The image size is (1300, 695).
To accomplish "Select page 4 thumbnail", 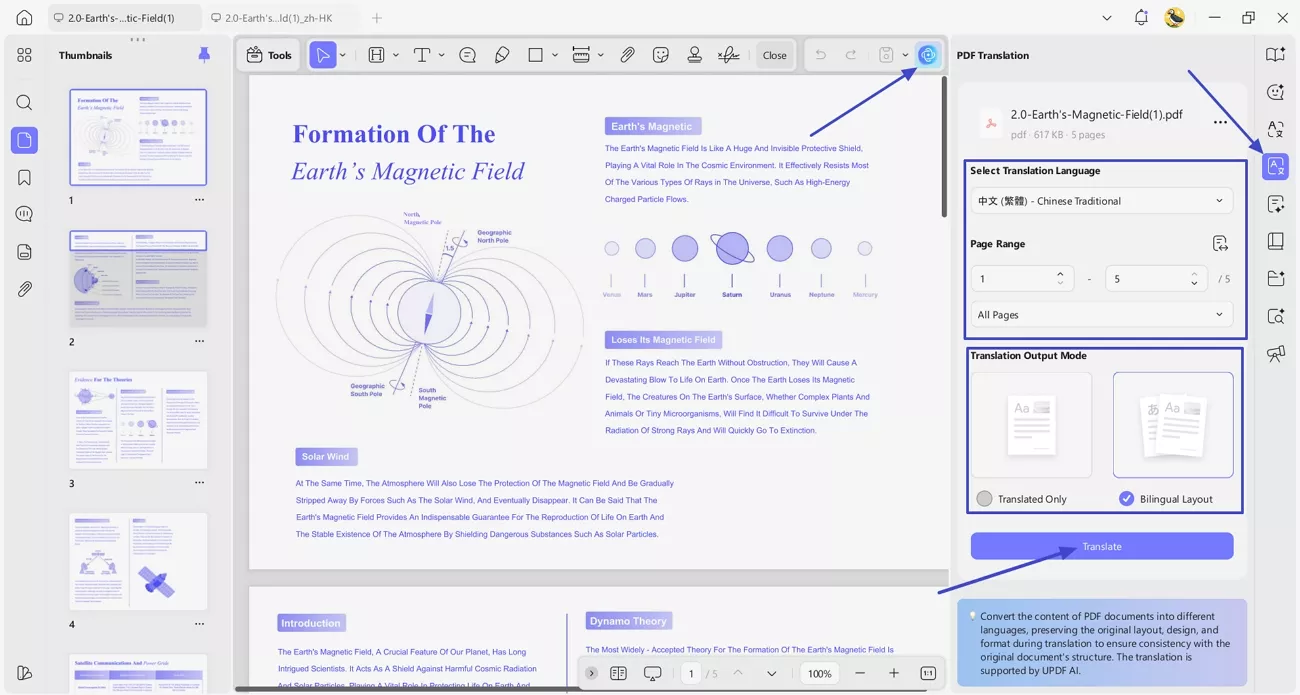I will 138,561.
